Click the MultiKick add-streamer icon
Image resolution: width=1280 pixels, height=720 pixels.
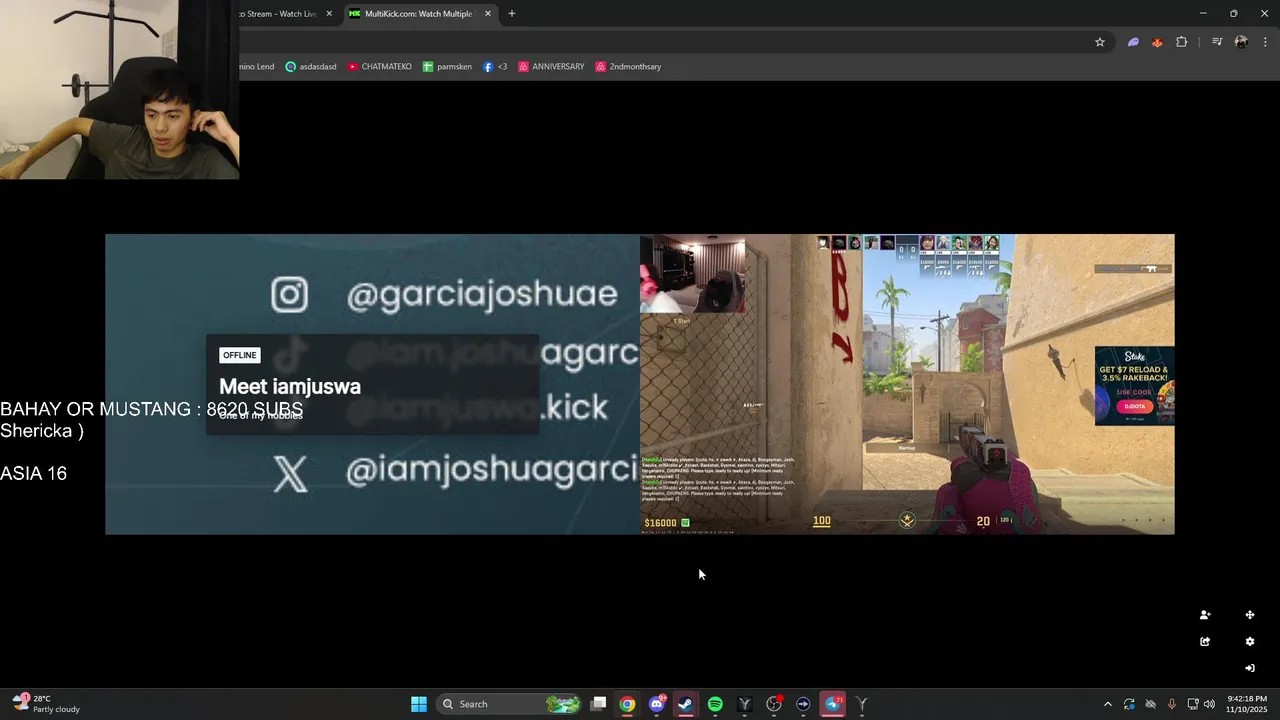pos(1205,615)
